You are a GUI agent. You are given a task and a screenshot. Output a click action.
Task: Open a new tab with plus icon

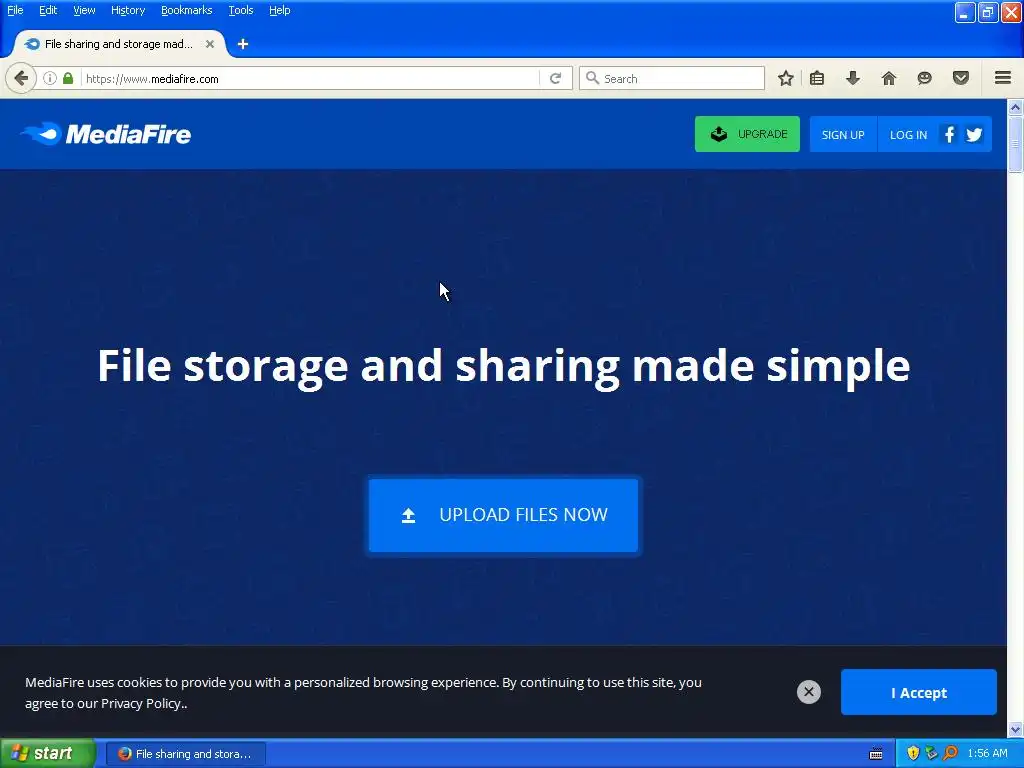pos(243,44)
